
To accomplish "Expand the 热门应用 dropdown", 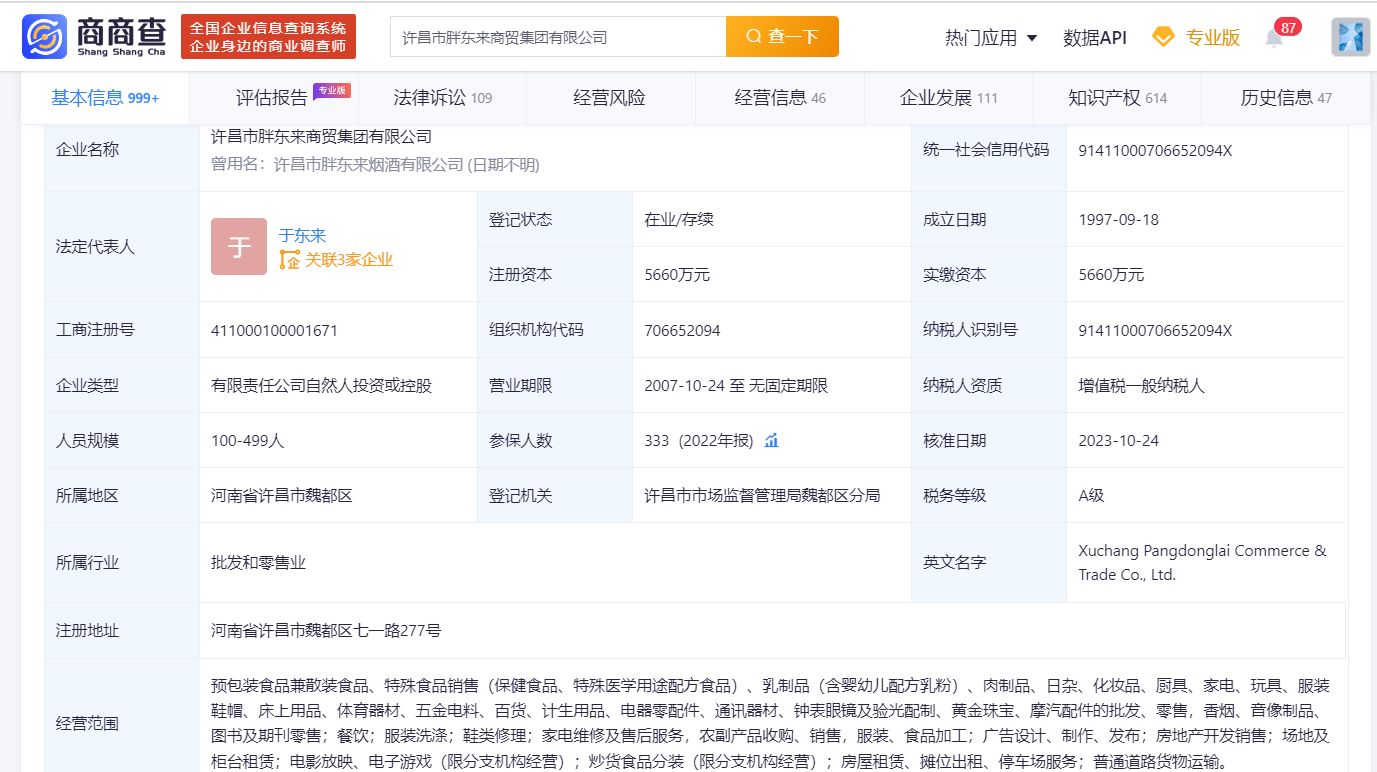I will point(991,37).
